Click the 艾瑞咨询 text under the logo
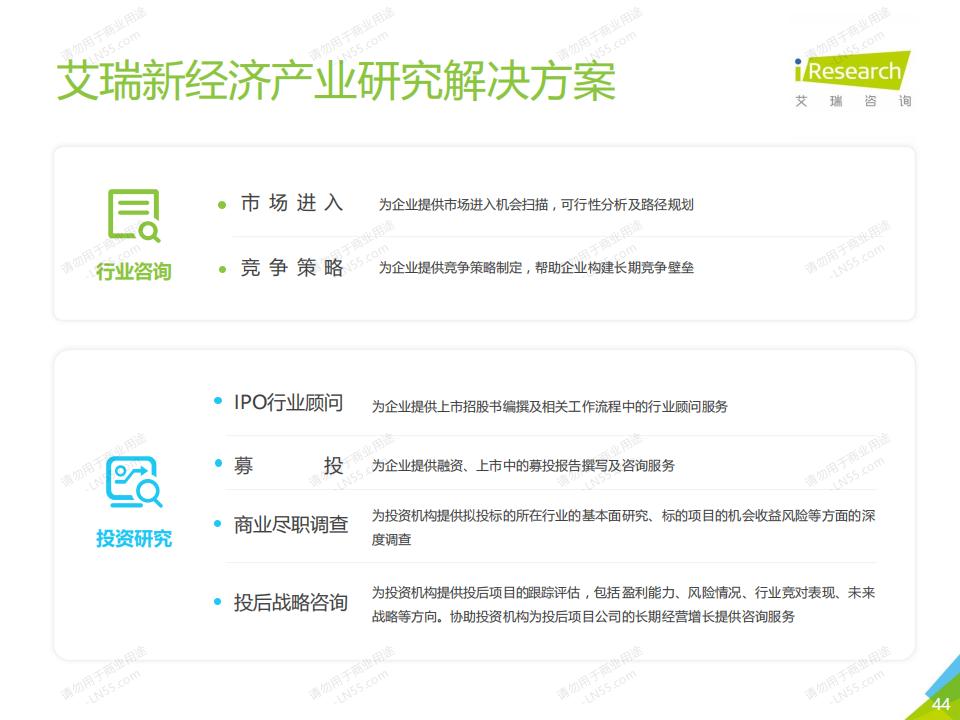The image size is (960, 720). [x=853, y=101]
